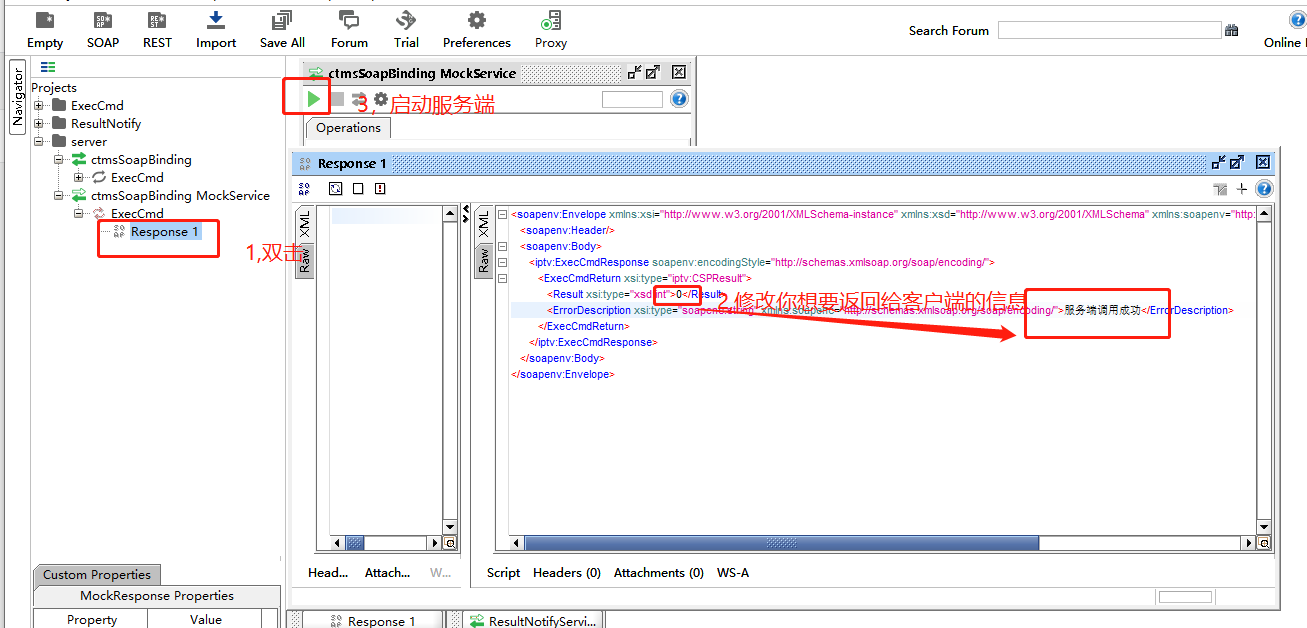Start the ctmsSoapBinding mock service
This screenshot has height=628, width=1307.
(x=314, y=99)
